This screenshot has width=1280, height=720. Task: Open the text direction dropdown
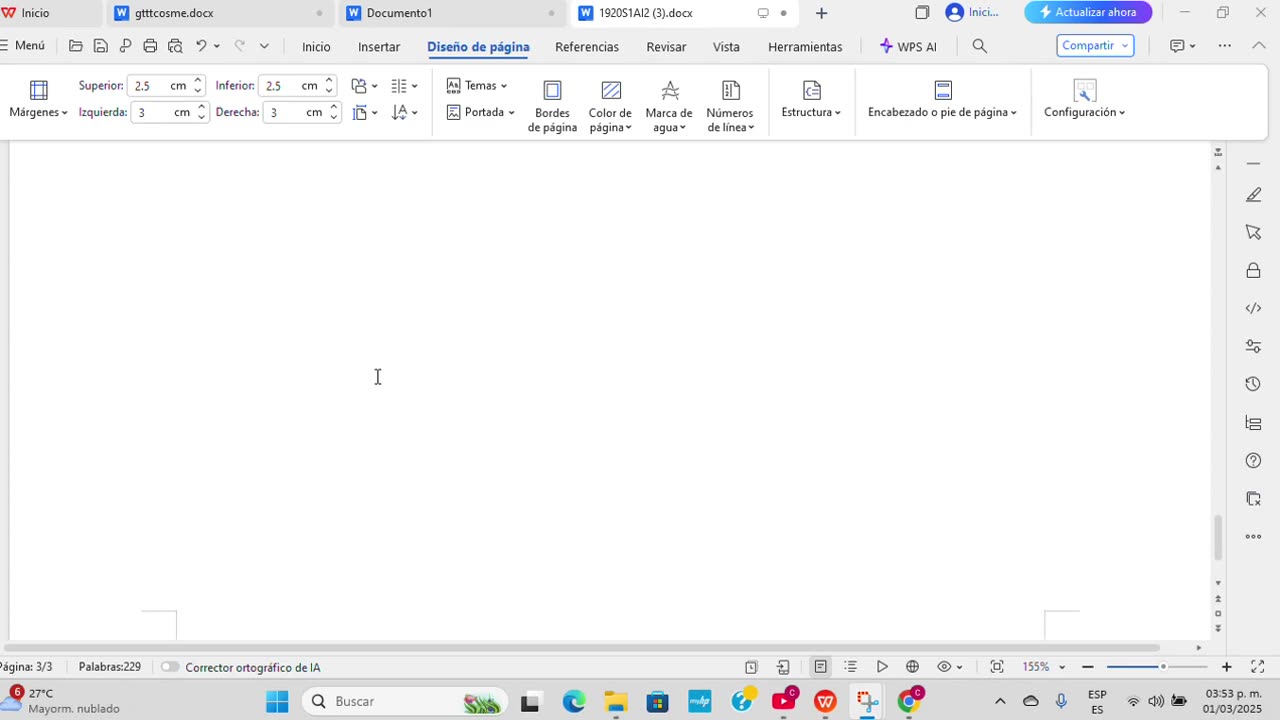[404, 112]
